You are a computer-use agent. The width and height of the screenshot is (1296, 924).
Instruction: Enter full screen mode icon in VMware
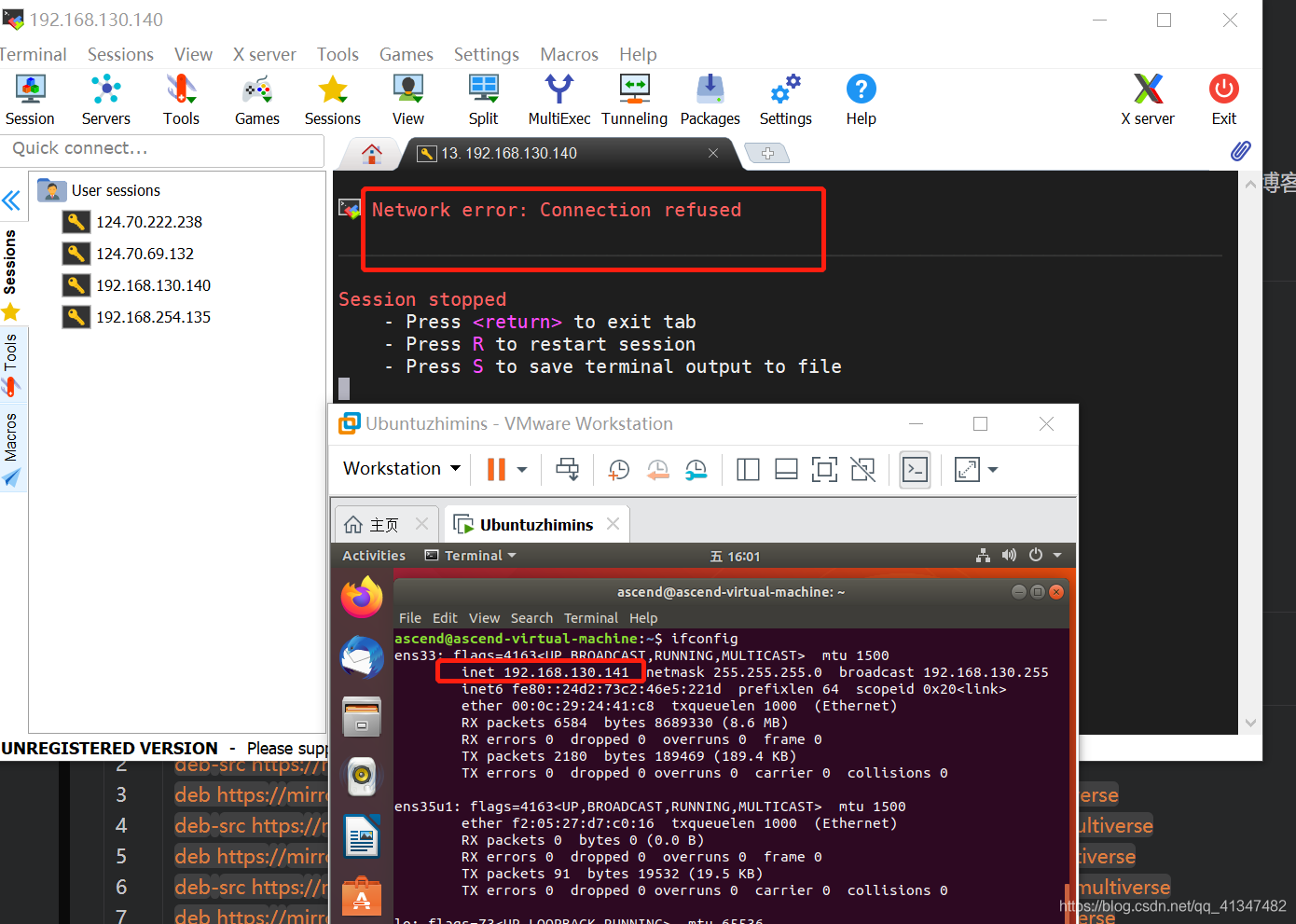pyautogui.click(x=824, y=469)
